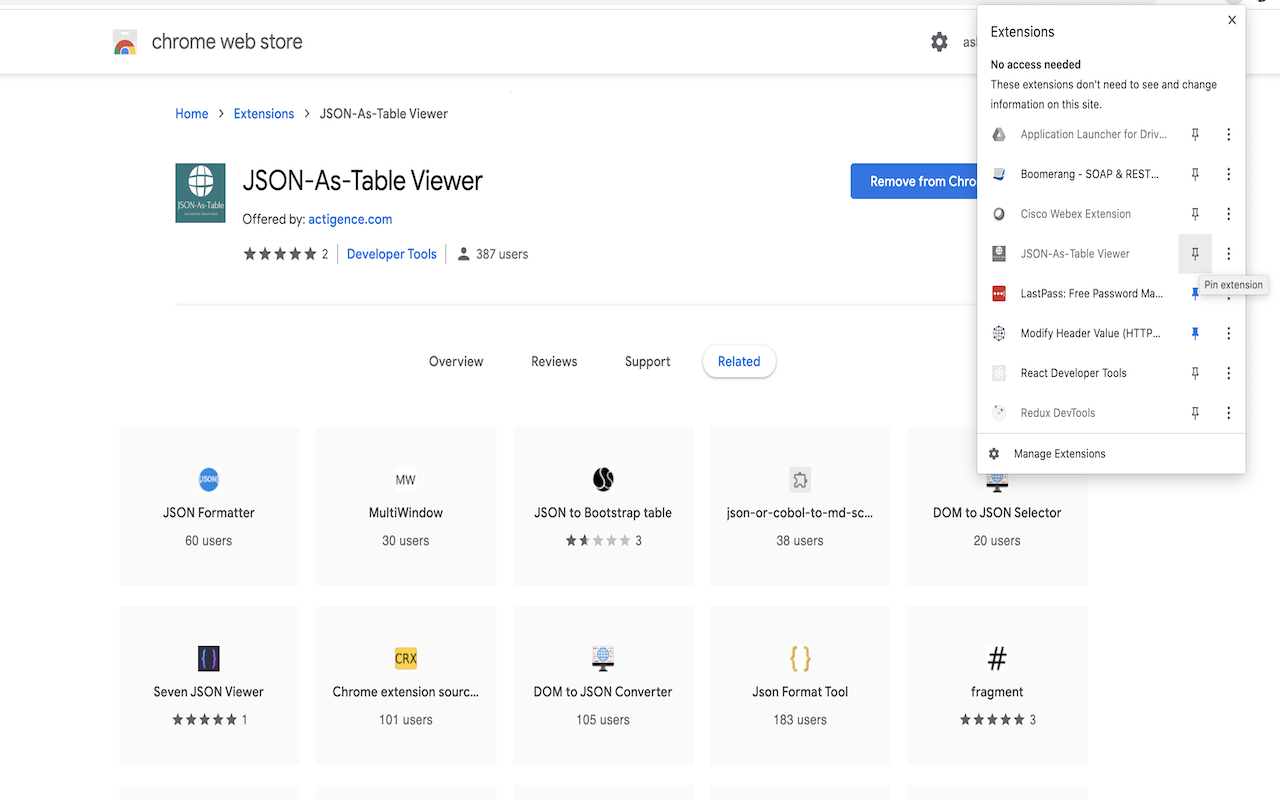Click Cisco Webex Extension icon
This screenshot has width=1280, height=800.
[x=998, y=214]
